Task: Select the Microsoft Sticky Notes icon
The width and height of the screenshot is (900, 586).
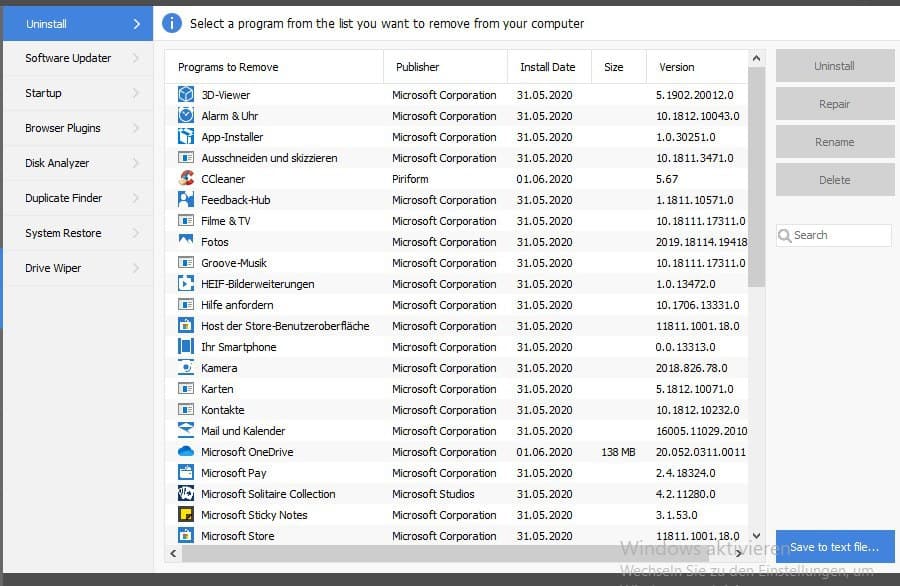Action: pos(185,515)
